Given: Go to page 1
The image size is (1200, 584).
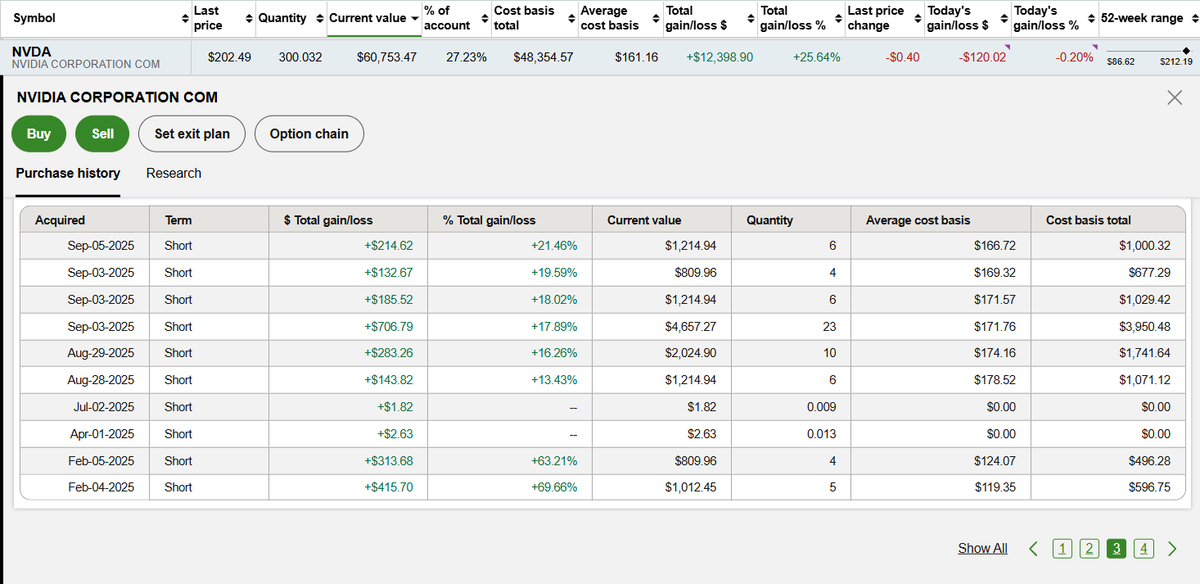Looking at the screenshot, I should (x=1062, y=548).
